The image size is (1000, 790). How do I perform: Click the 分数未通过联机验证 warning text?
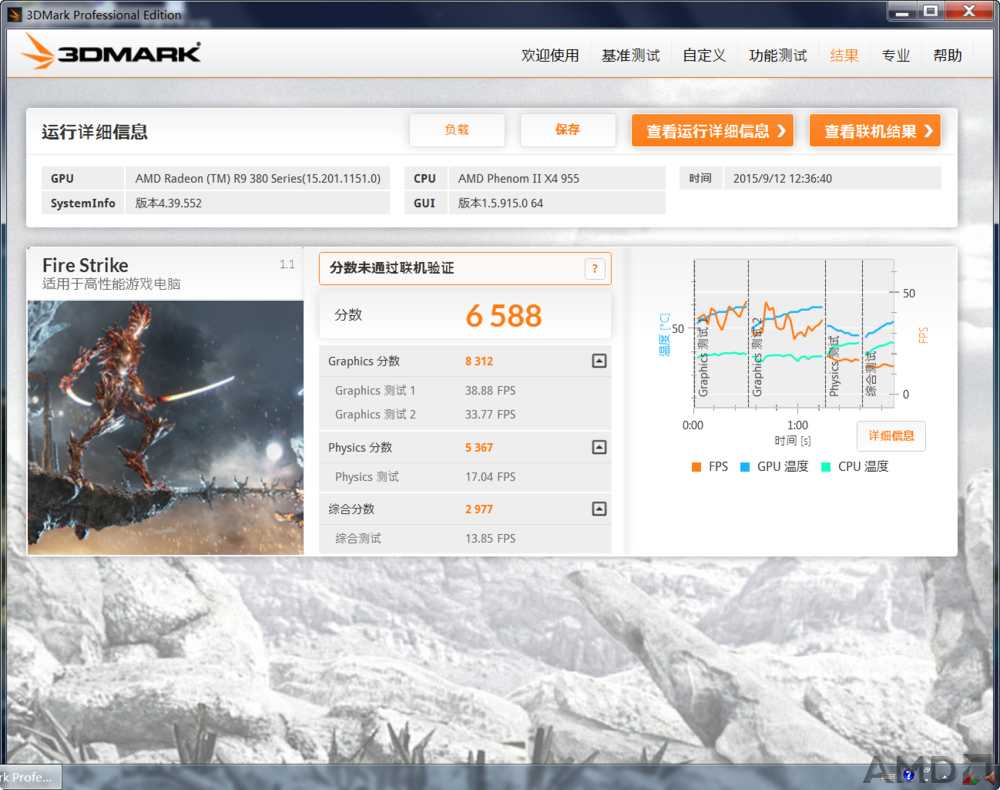tap(392, 268)
